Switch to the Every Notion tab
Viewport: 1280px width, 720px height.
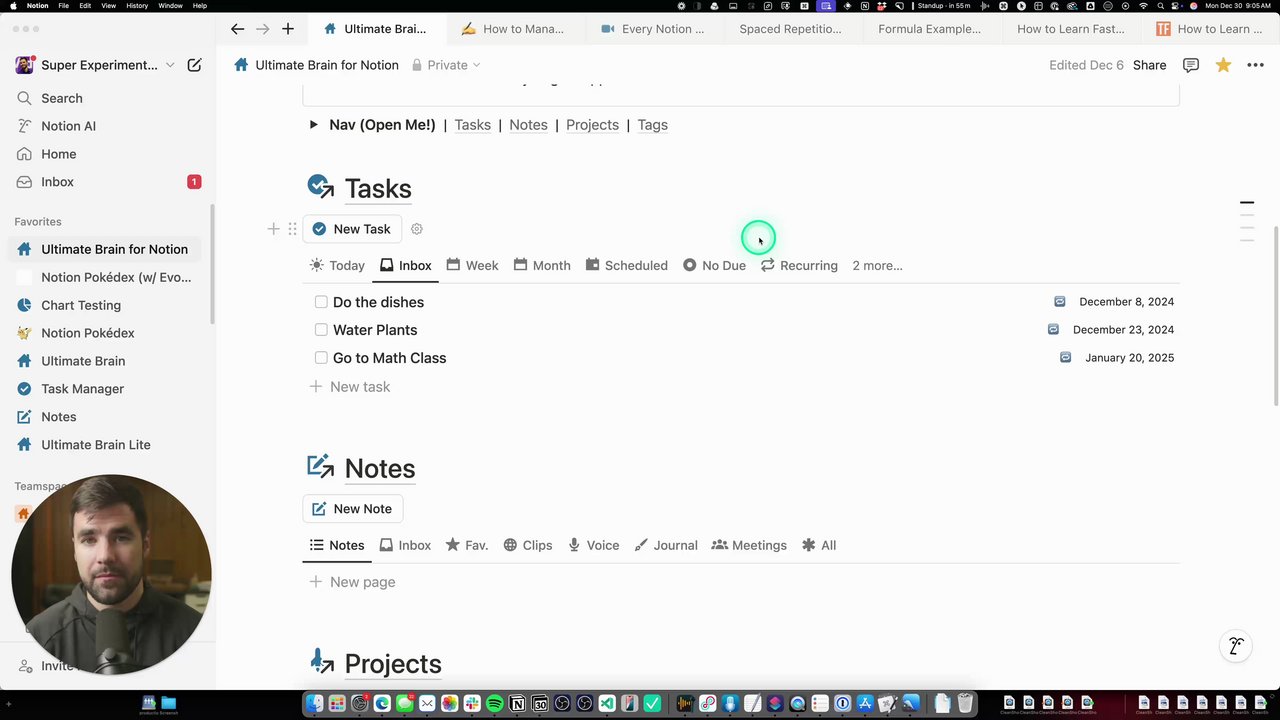coord(654,29)
